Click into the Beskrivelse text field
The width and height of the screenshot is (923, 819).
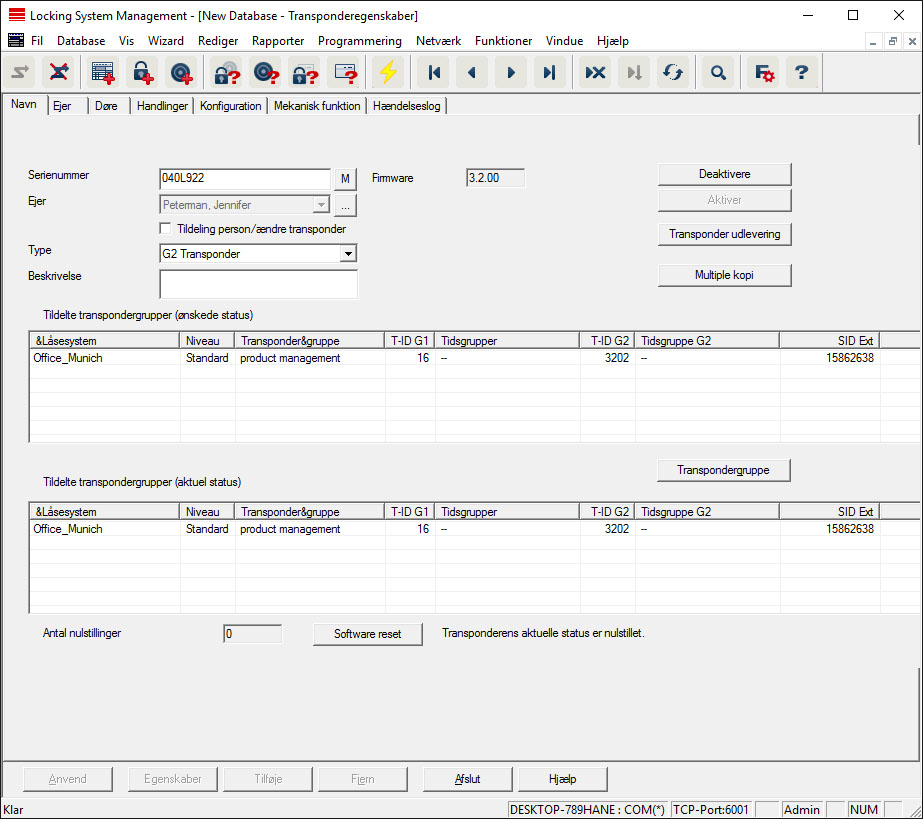[258, 284]
